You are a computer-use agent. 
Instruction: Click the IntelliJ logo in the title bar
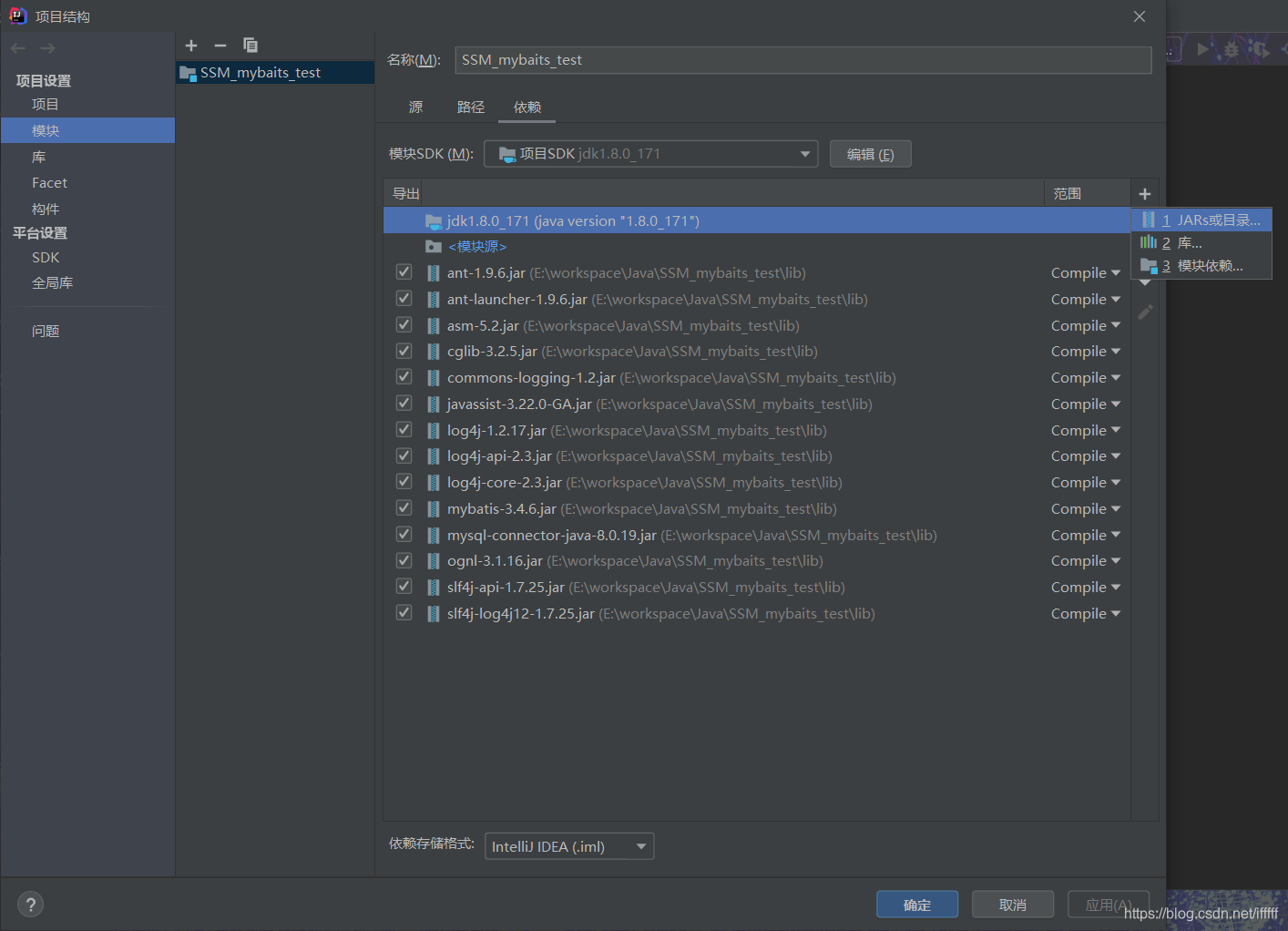17,15
